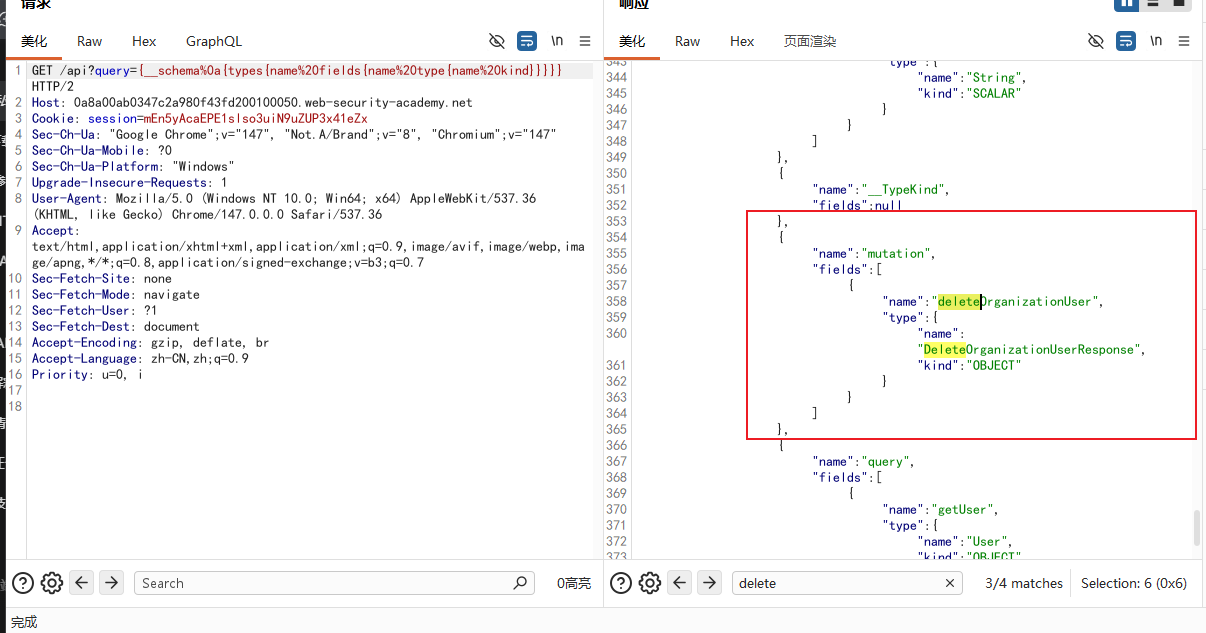Viewport: 1206px width, 633px height.
Task: Open search settings gear in request panel
Action: tap(52, 583)
